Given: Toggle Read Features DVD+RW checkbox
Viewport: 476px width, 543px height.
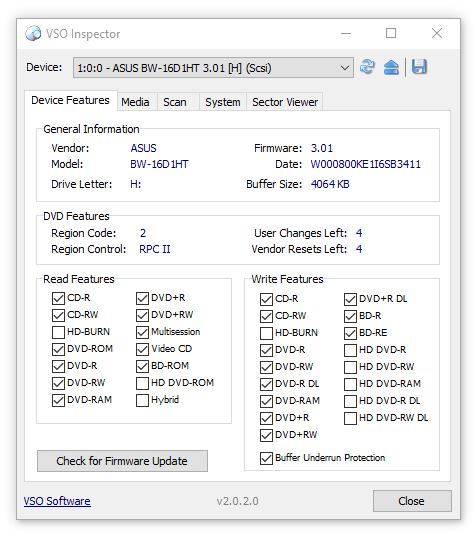Looking at the screenshot, I should pyautogui.click(x=142, y=315).
